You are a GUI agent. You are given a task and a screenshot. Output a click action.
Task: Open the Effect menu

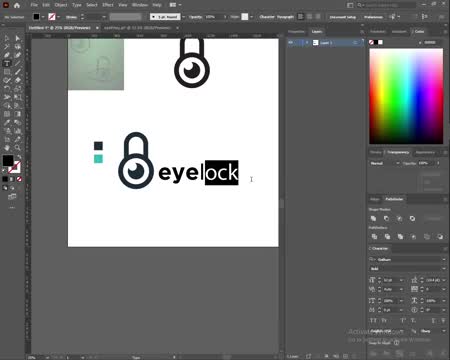[x=108, y=5]
